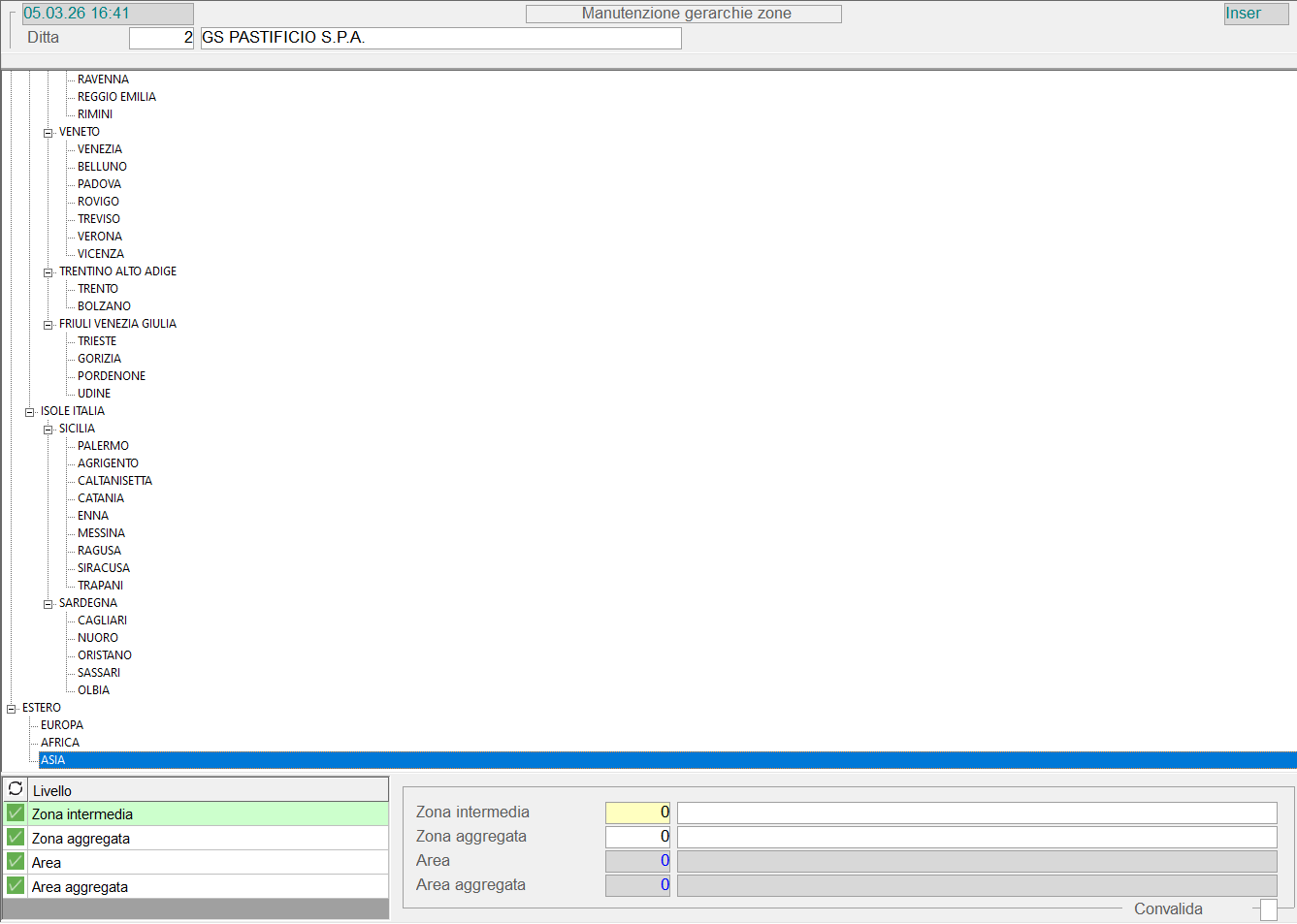Click the Ditta code field
1297x924 pixels.
(x=161, y=38)
